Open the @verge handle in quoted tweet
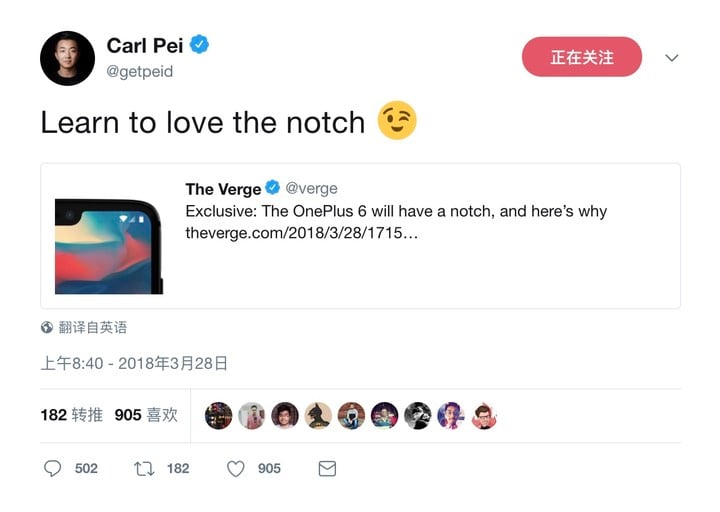The width and height of the screenshot is (720, 512). (311, 188)
